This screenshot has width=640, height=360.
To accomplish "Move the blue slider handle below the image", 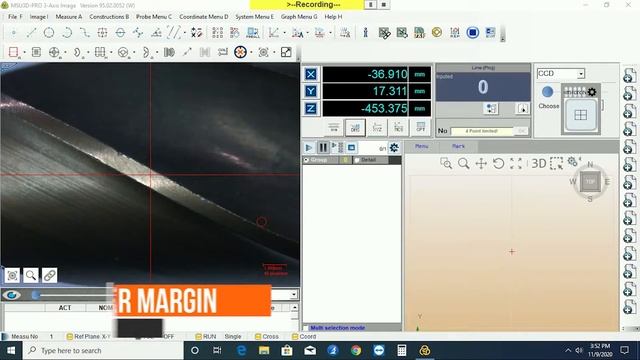I will tap(36, 295).
